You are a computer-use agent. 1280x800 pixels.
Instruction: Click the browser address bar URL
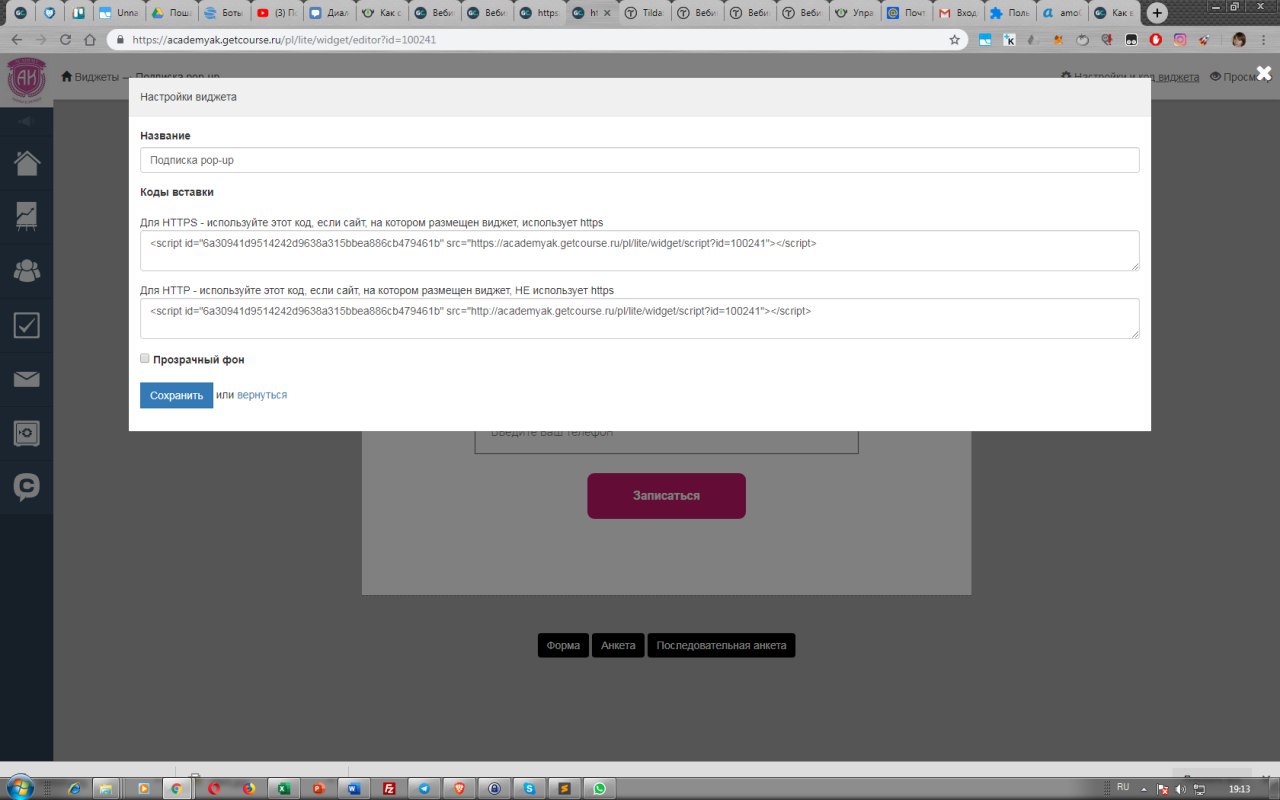tap(284, 40)
